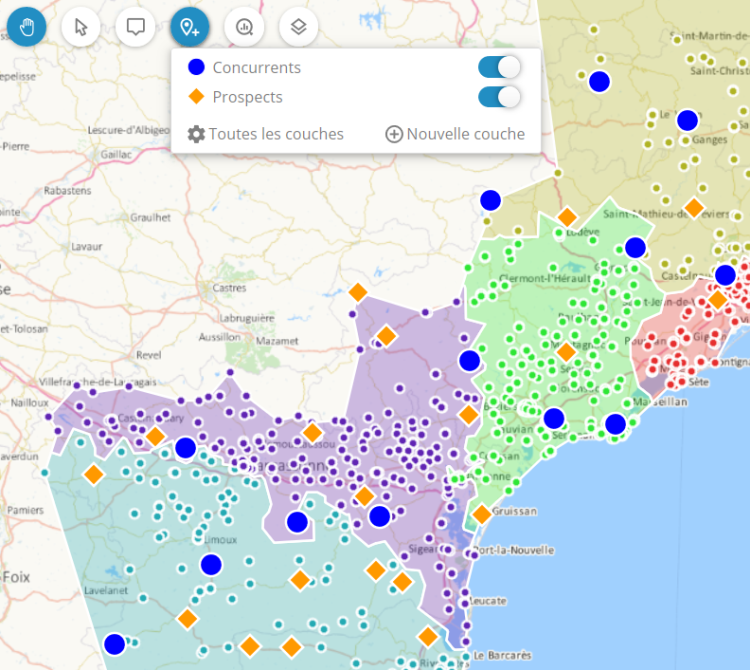Click the blue competitor marker near Ganges

[687, 120]
